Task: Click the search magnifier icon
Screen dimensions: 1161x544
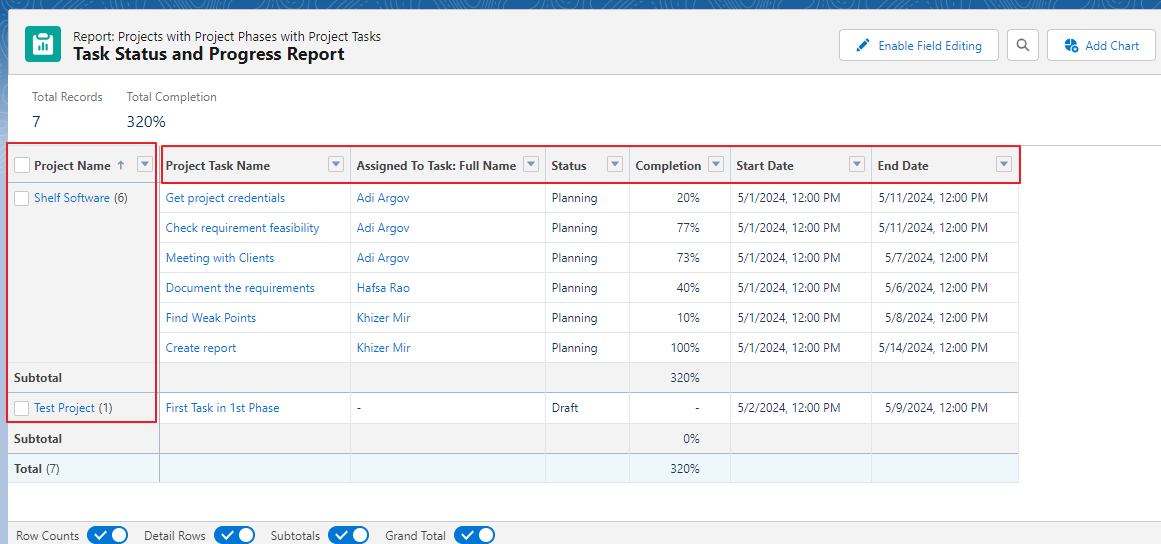Action: [x=1022, y=45]
